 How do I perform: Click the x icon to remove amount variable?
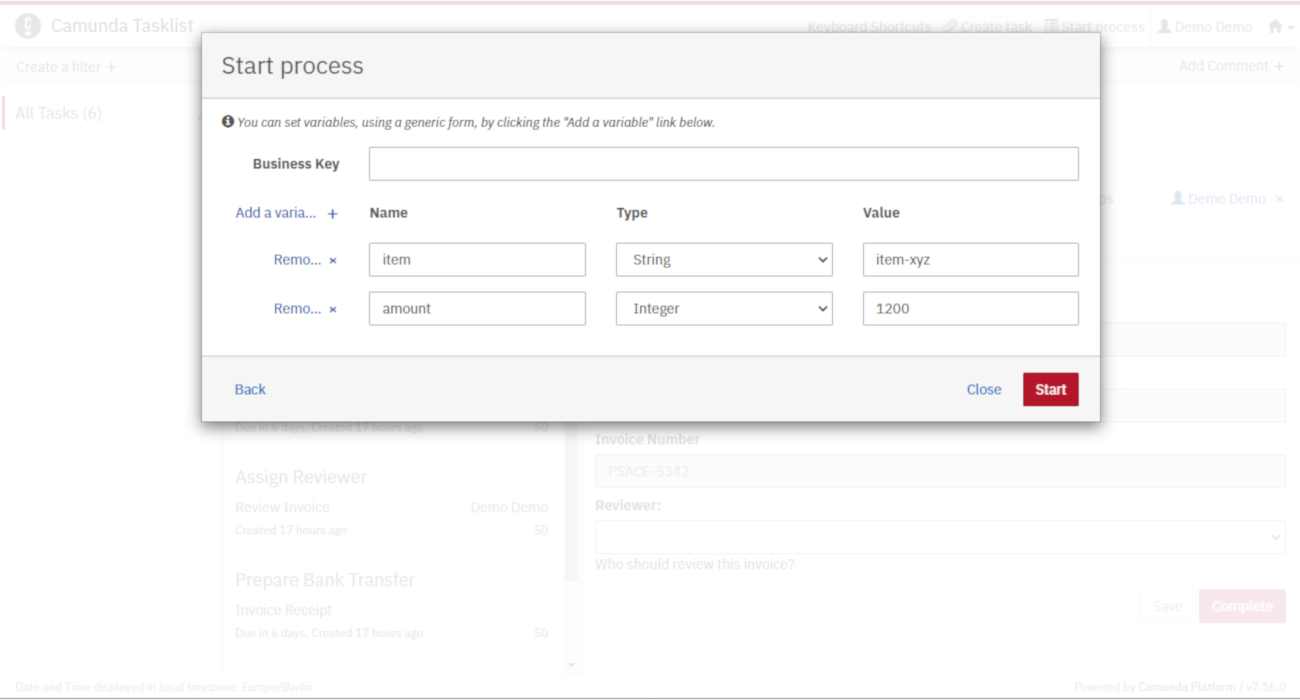pos(333,310)
